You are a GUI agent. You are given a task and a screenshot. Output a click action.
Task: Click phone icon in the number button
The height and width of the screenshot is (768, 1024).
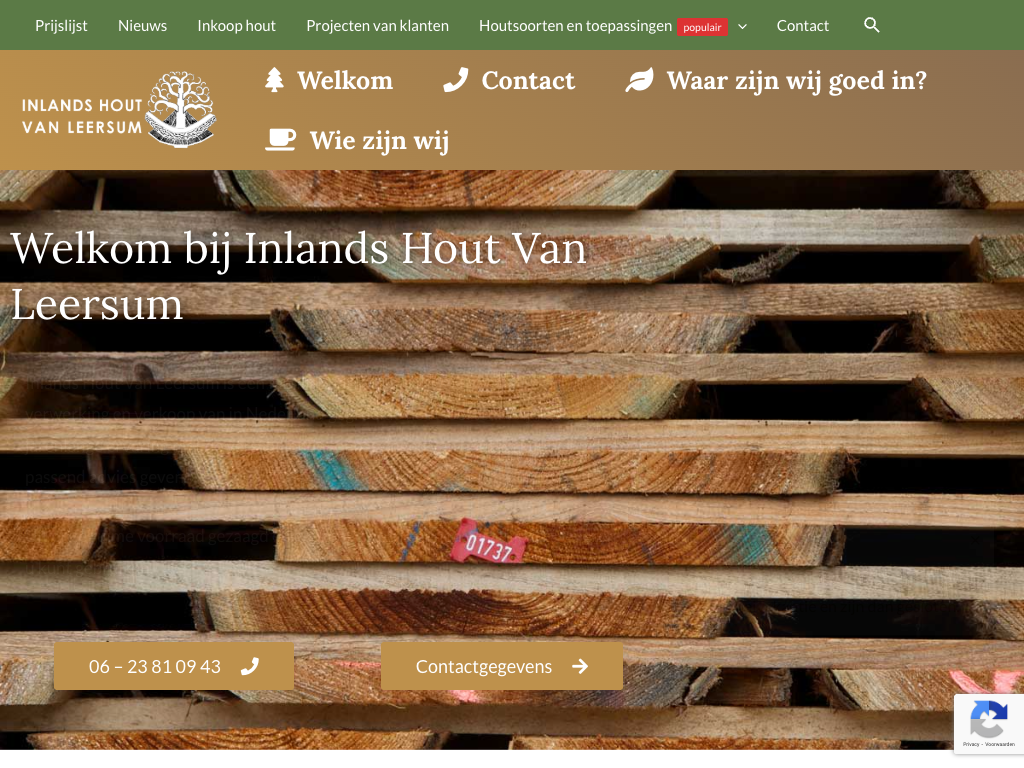coord(250,666)
